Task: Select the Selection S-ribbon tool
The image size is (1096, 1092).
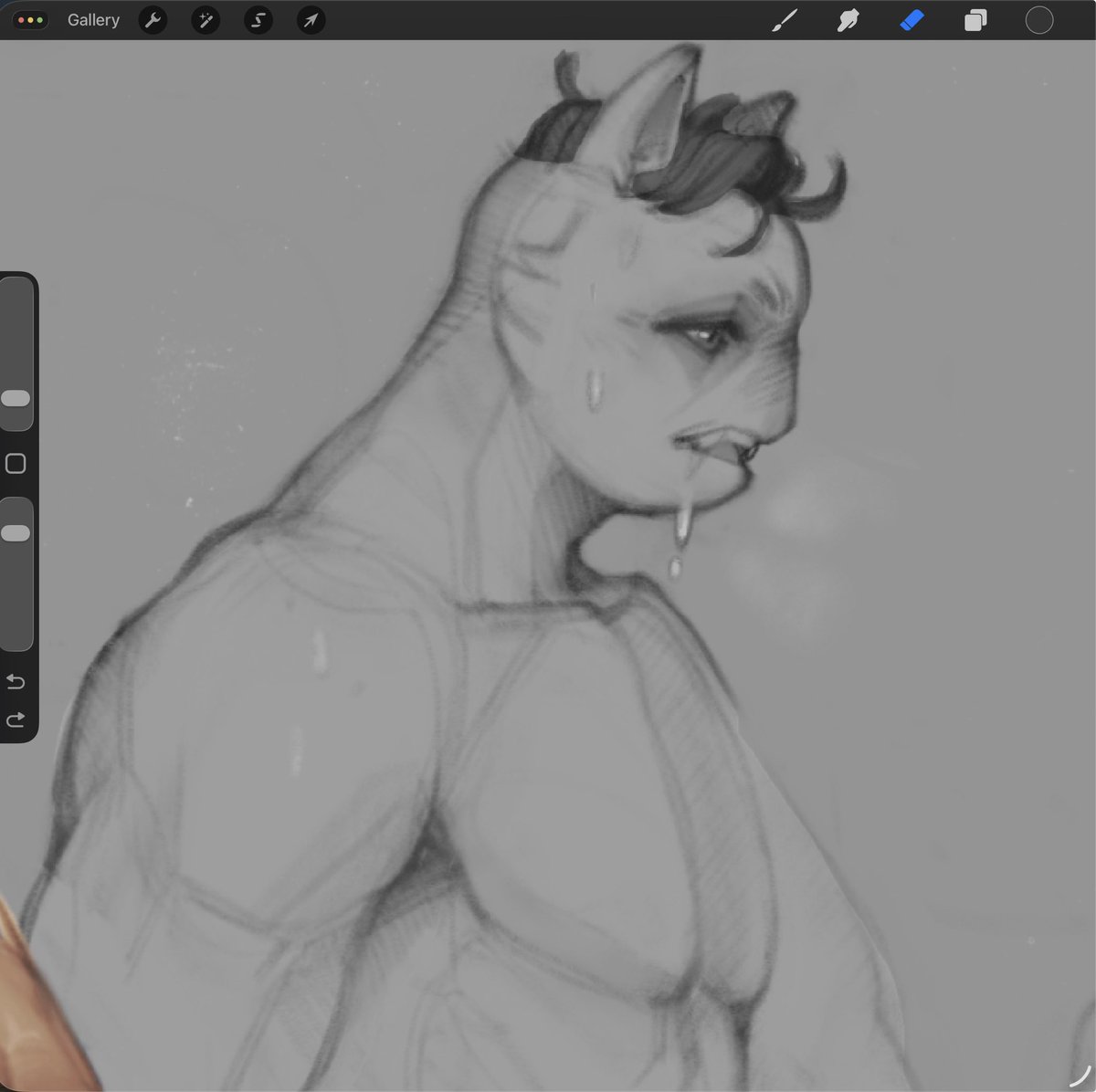Action: pyautogui.click(x=258, y=20)
